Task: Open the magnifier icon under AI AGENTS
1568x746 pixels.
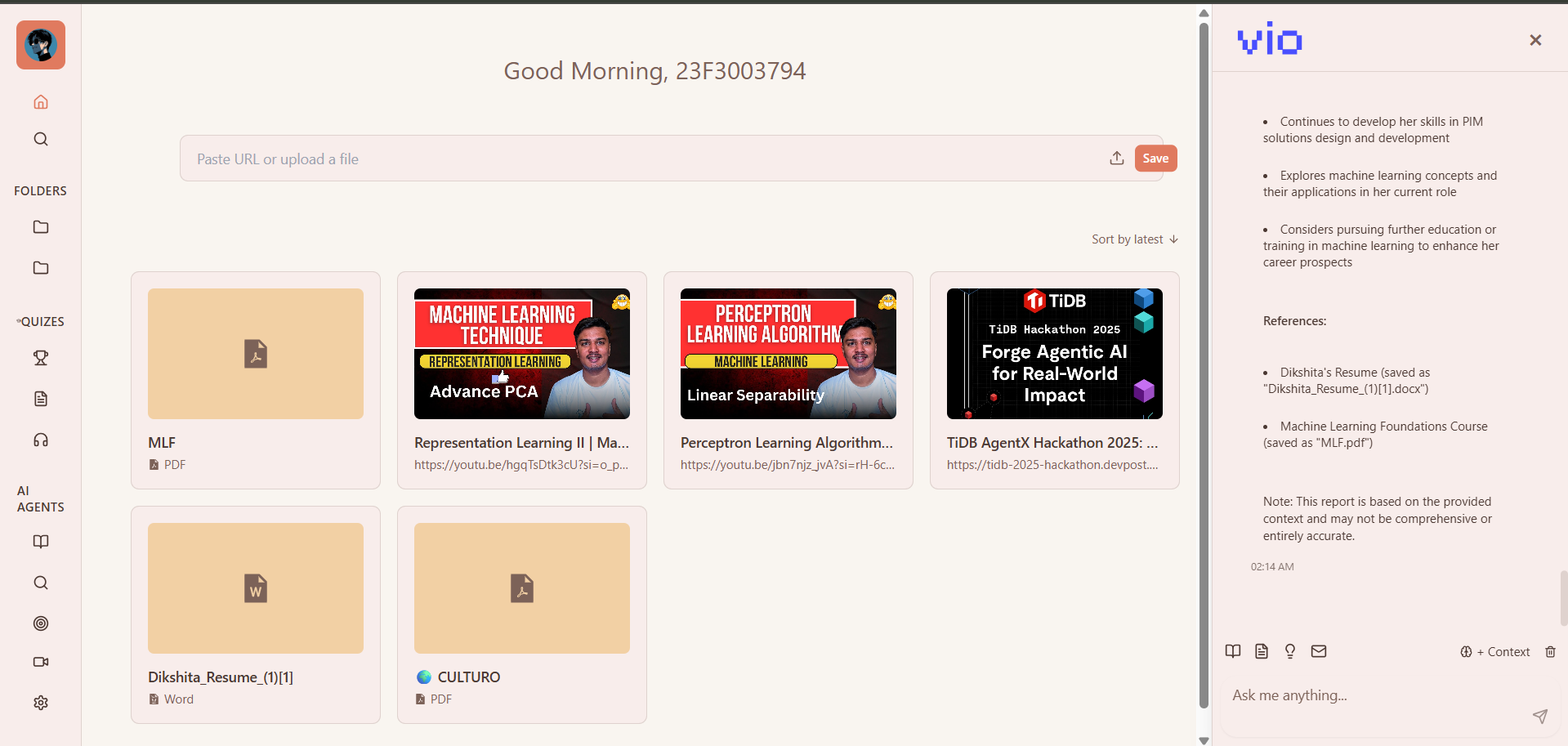Action: coord(41,583)
